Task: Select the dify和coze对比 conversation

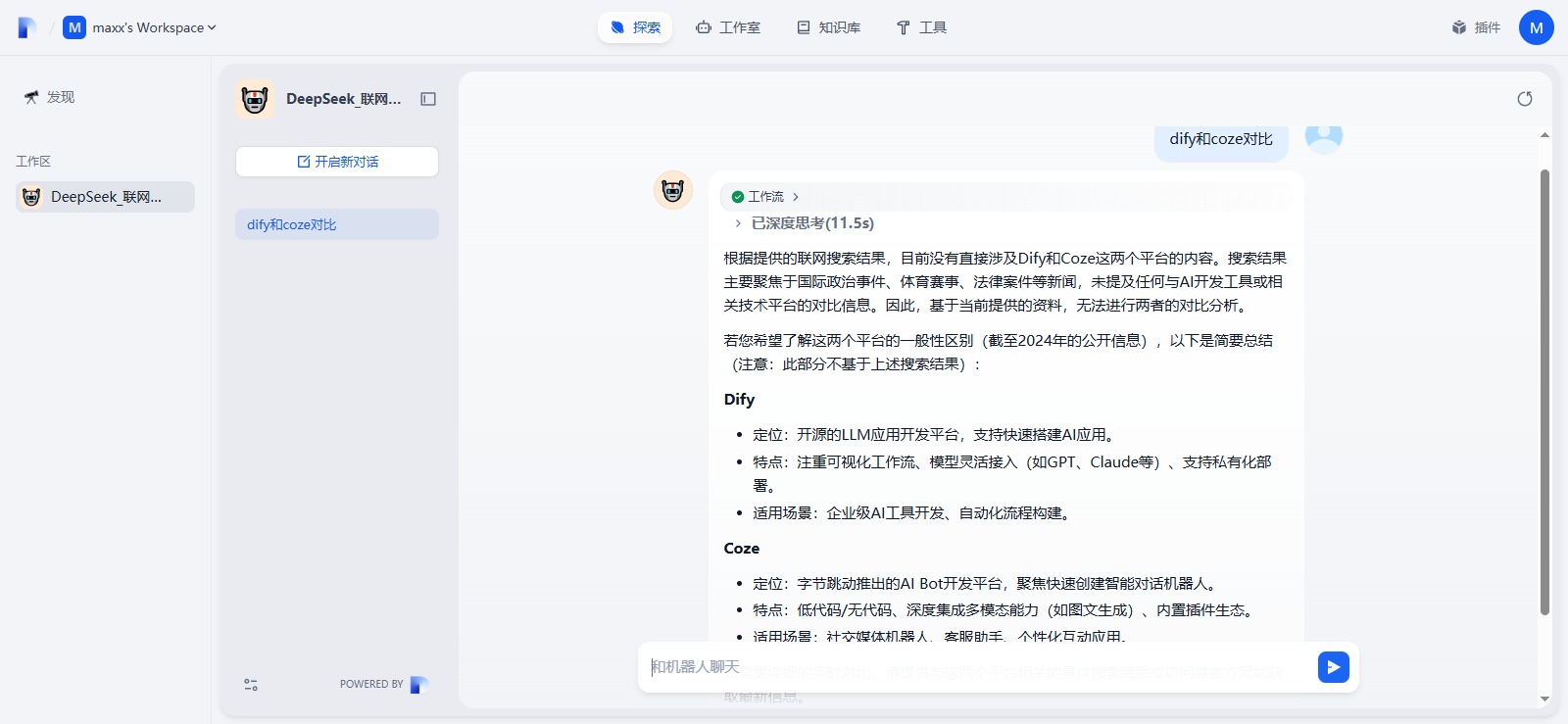Action: 337,224
